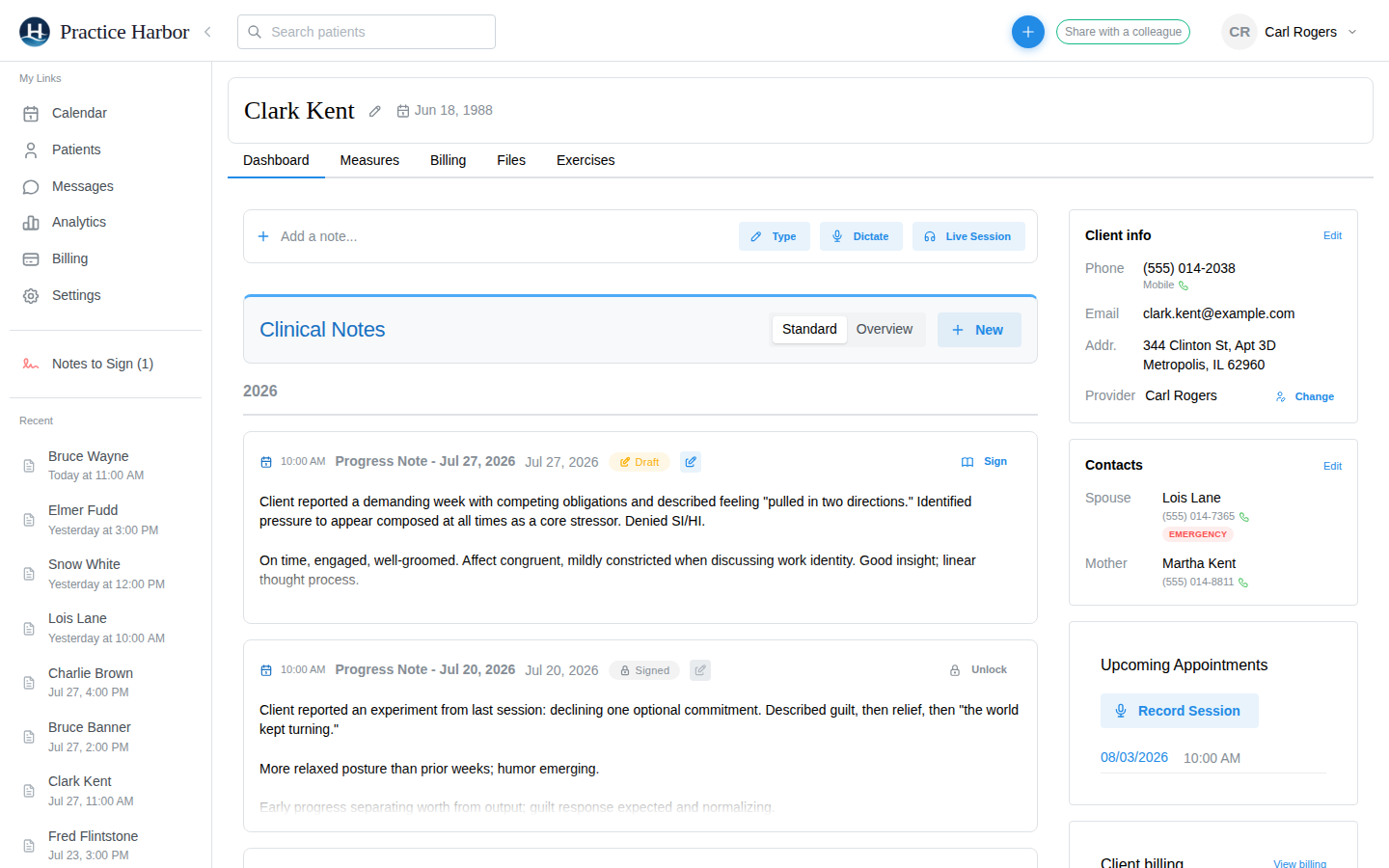Sign the Jul 27 progress note
1389x868 pixels.
click(985, 462)
